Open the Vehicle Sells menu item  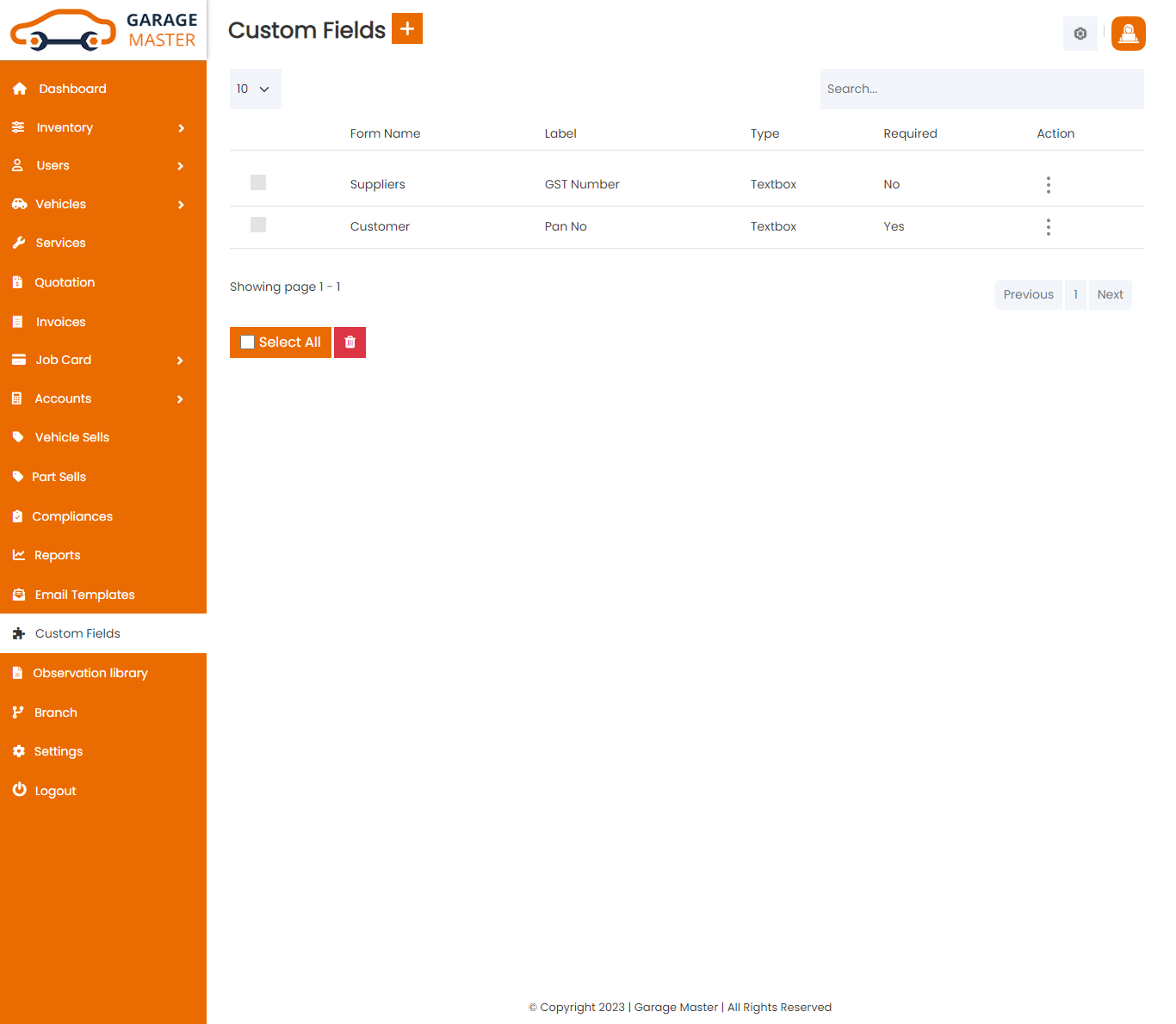click(x=71, y=437)
